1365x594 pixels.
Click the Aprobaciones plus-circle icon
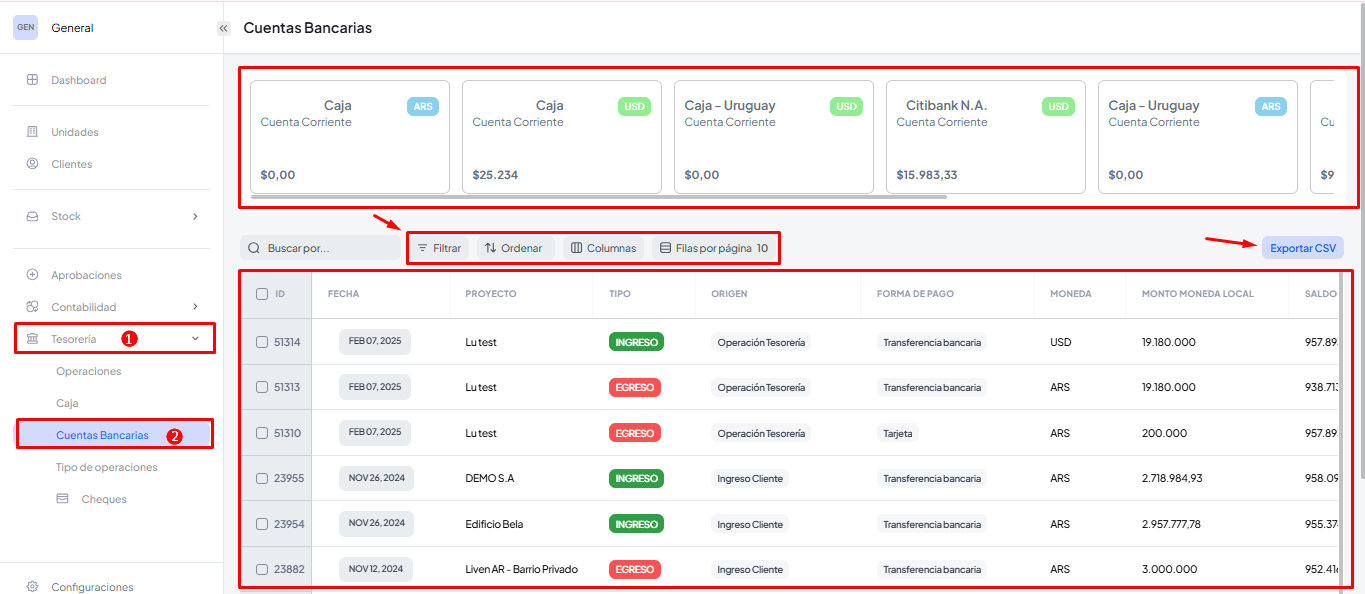pos(32,275)
